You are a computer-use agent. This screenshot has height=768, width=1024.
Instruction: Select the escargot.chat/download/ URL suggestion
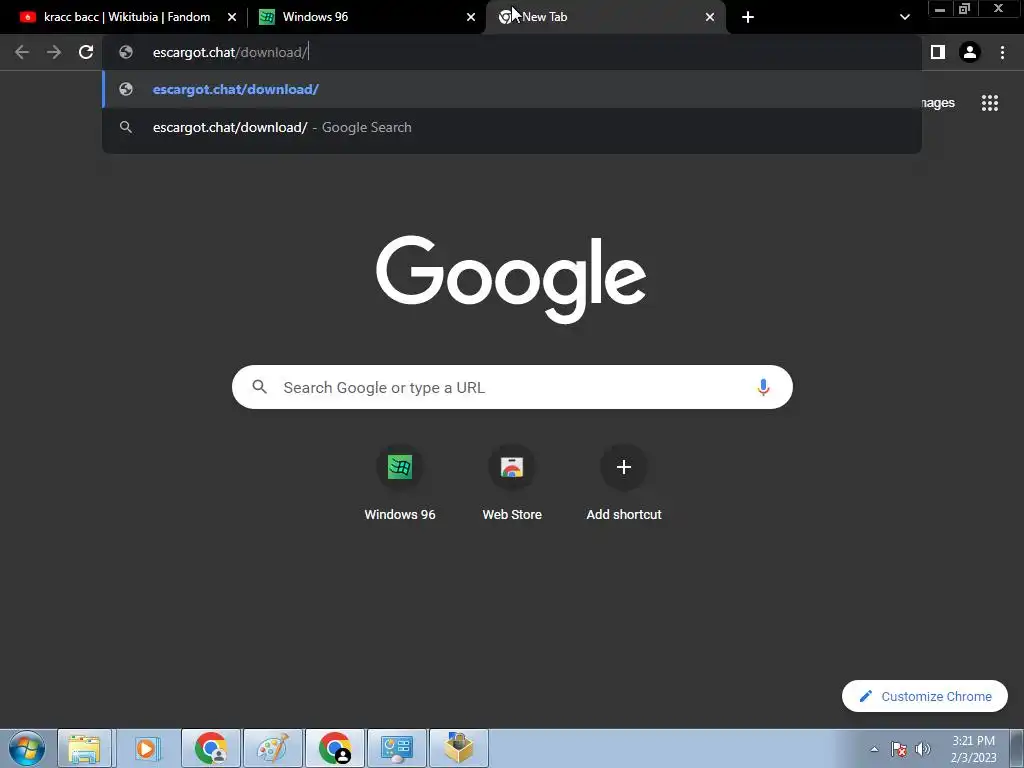[512, 89]
